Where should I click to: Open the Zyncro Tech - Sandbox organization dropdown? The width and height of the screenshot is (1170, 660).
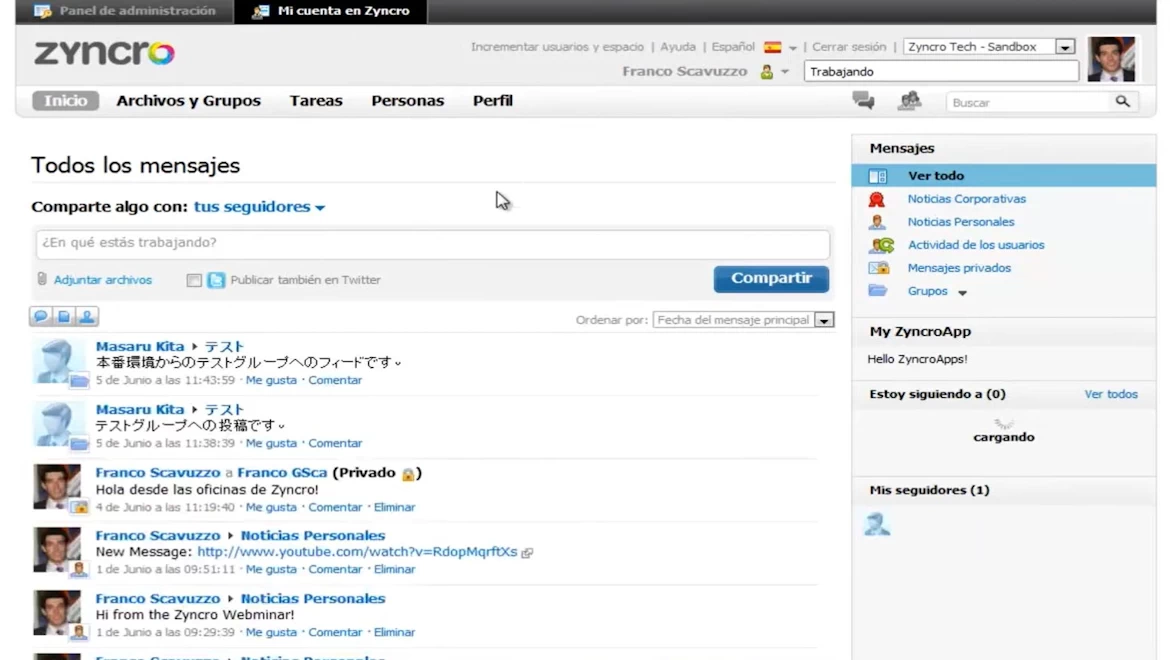pos(989,47)
